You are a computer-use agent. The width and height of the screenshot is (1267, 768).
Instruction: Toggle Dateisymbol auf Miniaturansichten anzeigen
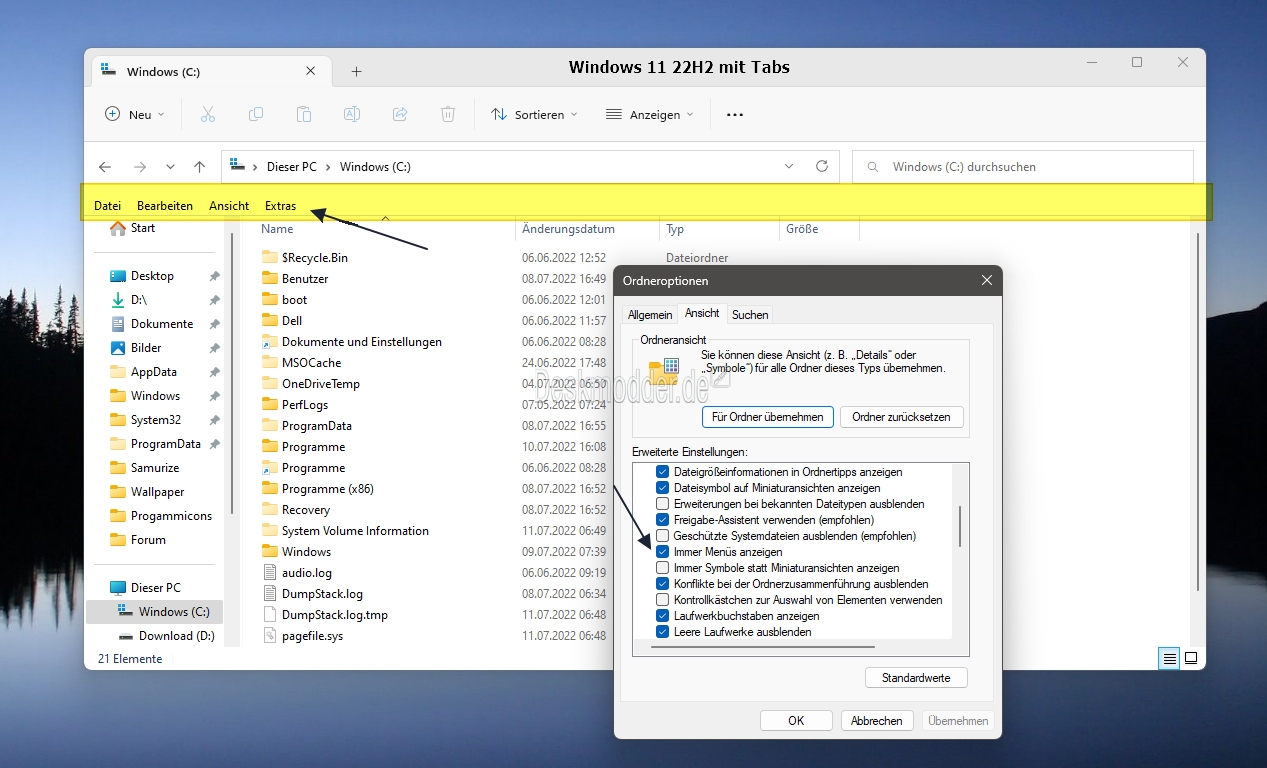pos(662,488)
